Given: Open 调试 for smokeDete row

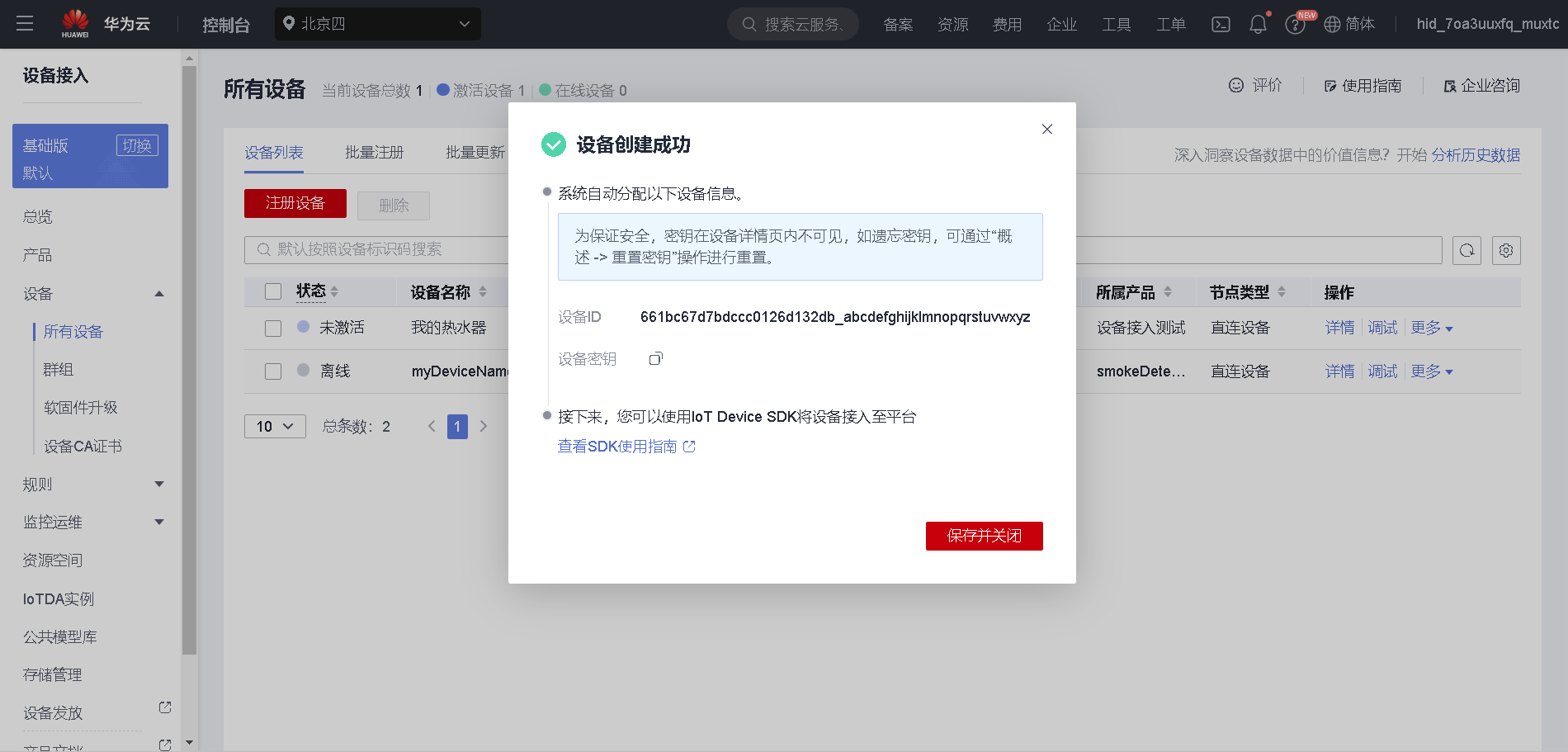Looking at the screenshot, I should [1382, 371].
